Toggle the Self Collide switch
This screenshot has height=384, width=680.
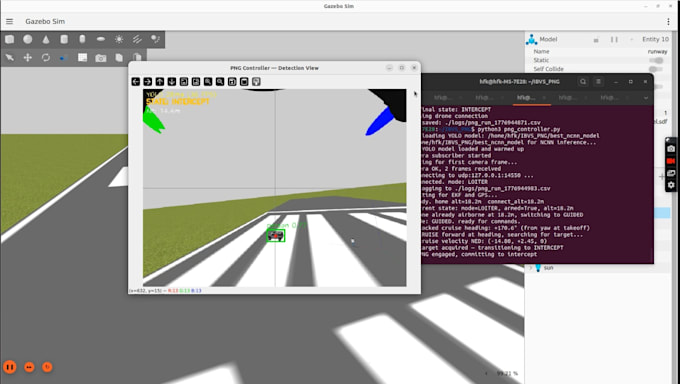pyautogui.click(x=657, y=69)
